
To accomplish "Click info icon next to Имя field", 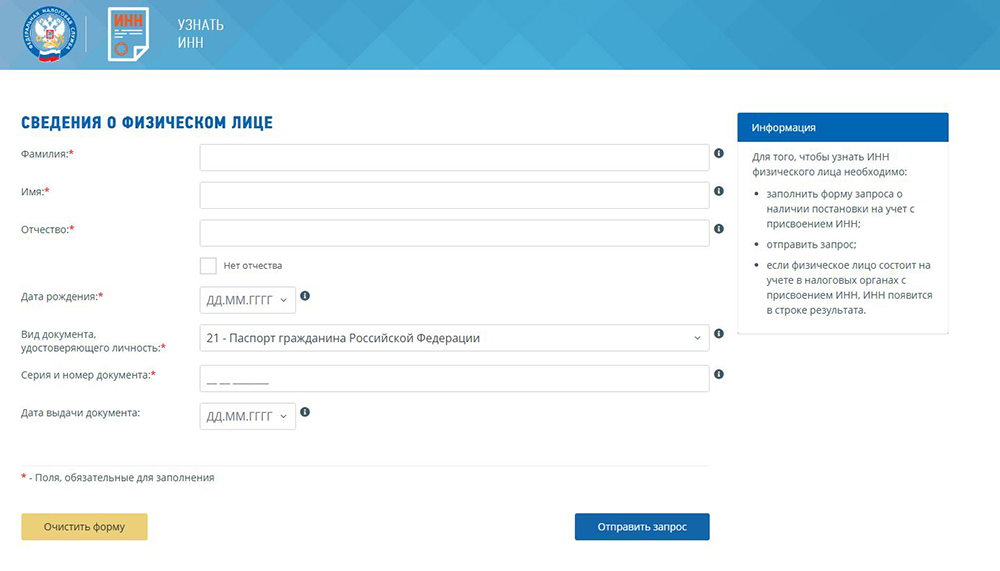I will (718, 190).
